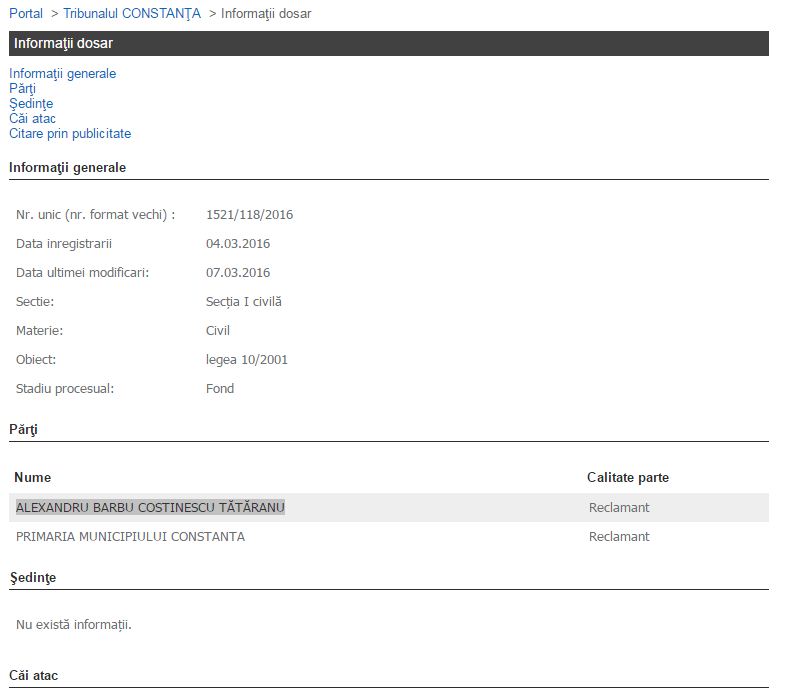This screenshot has height=695, width=788.
Task: Select PRIMARIA MUNICIPIULUI CONSTANTA party row
Action: pyautogui.click(x=130, y=537)
